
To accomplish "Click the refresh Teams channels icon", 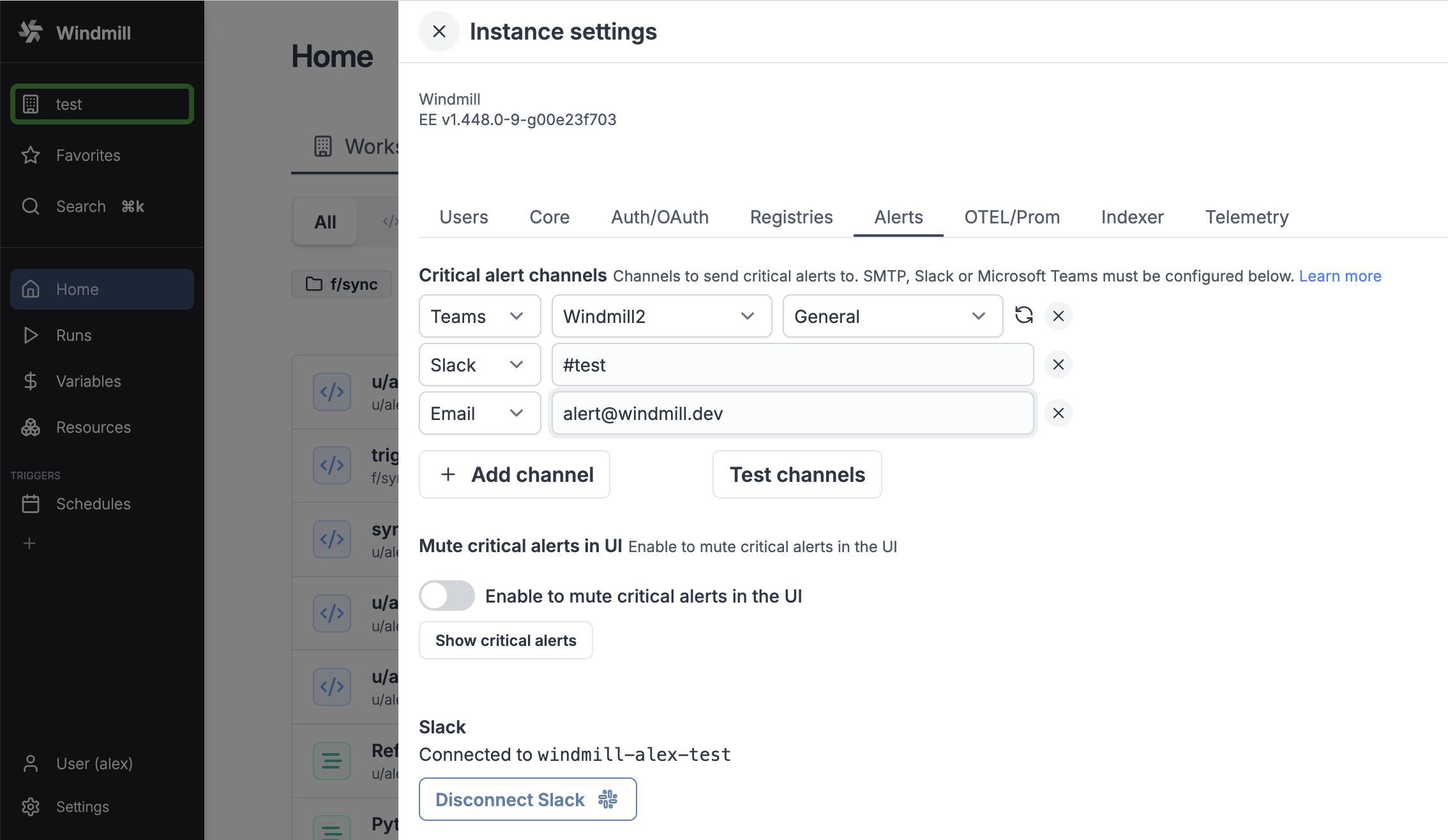I will (x=1024, y=315).
